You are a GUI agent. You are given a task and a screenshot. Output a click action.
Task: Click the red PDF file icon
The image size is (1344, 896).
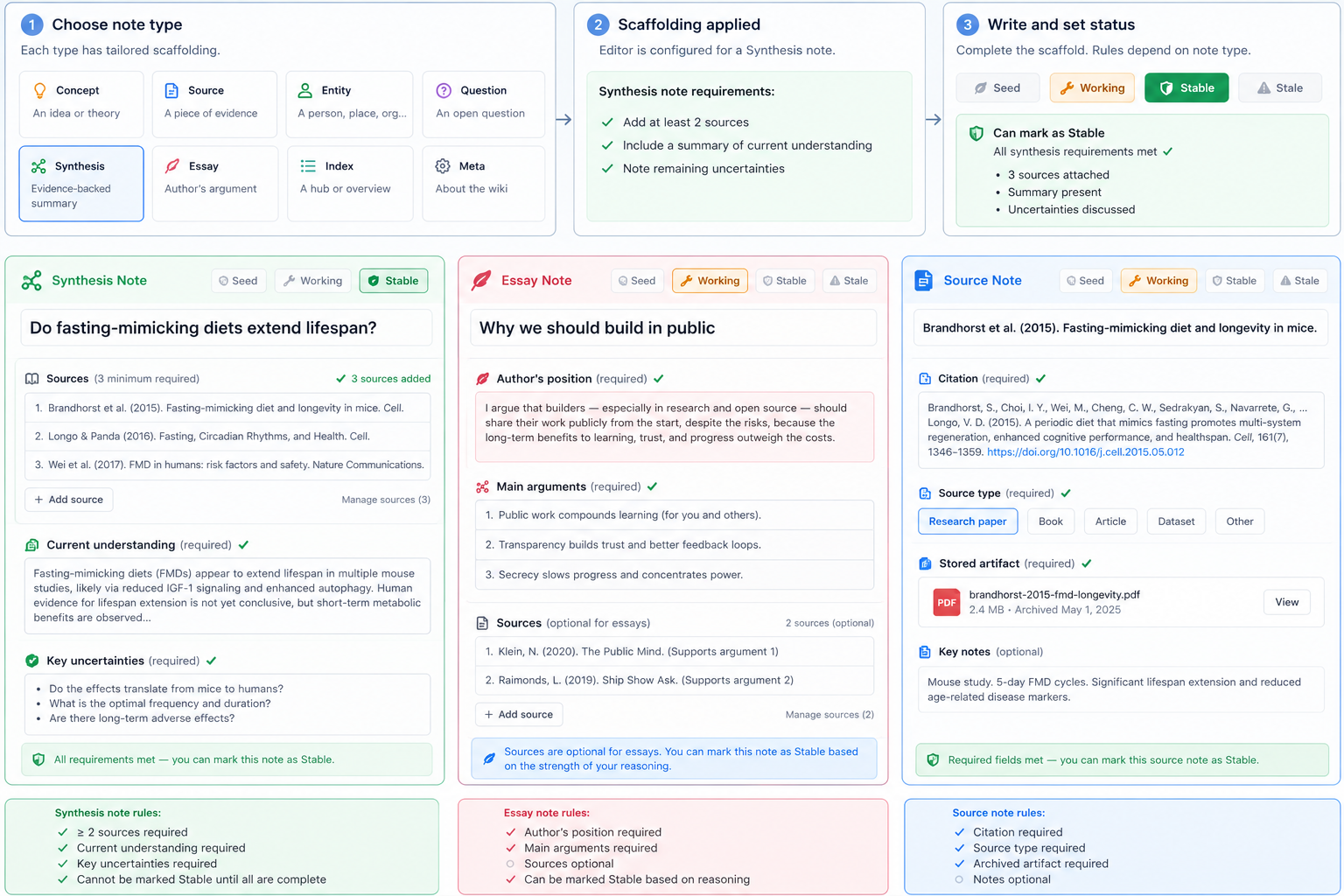tap(947, 602)
